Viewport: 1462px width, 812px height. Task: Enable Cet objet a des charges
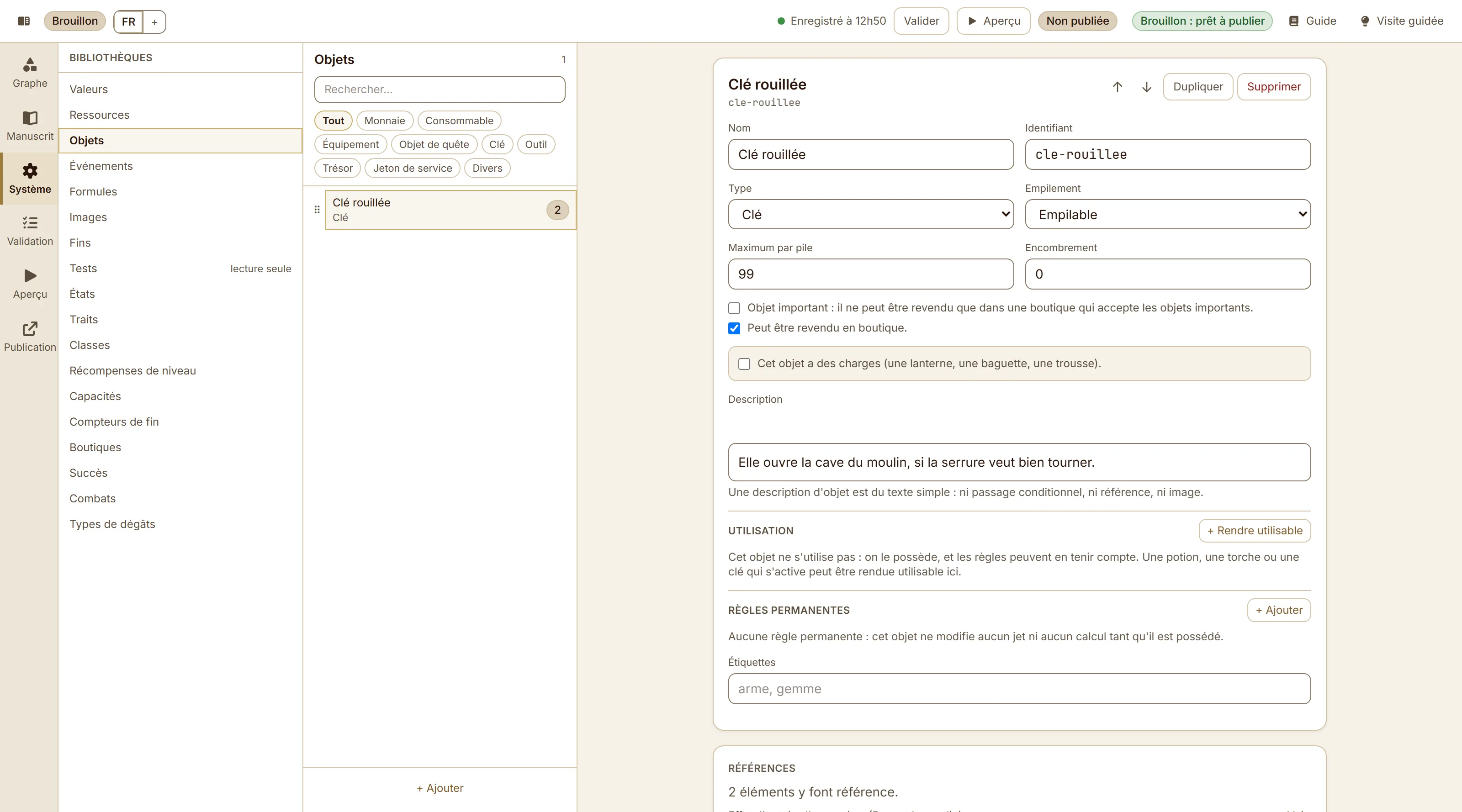(x=744, y=364)
